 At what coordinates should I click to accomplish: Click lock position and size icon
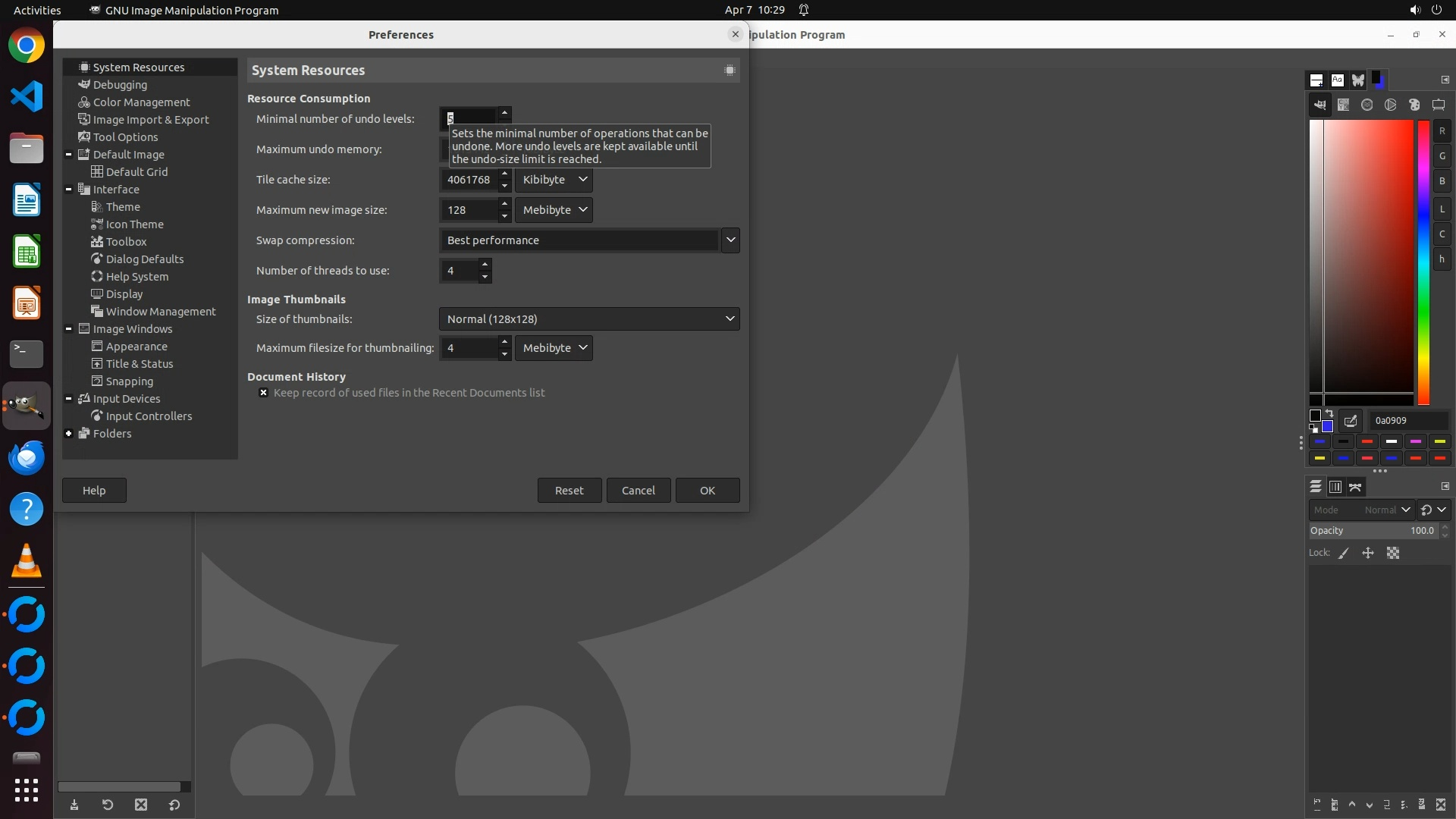(1368, 554)
